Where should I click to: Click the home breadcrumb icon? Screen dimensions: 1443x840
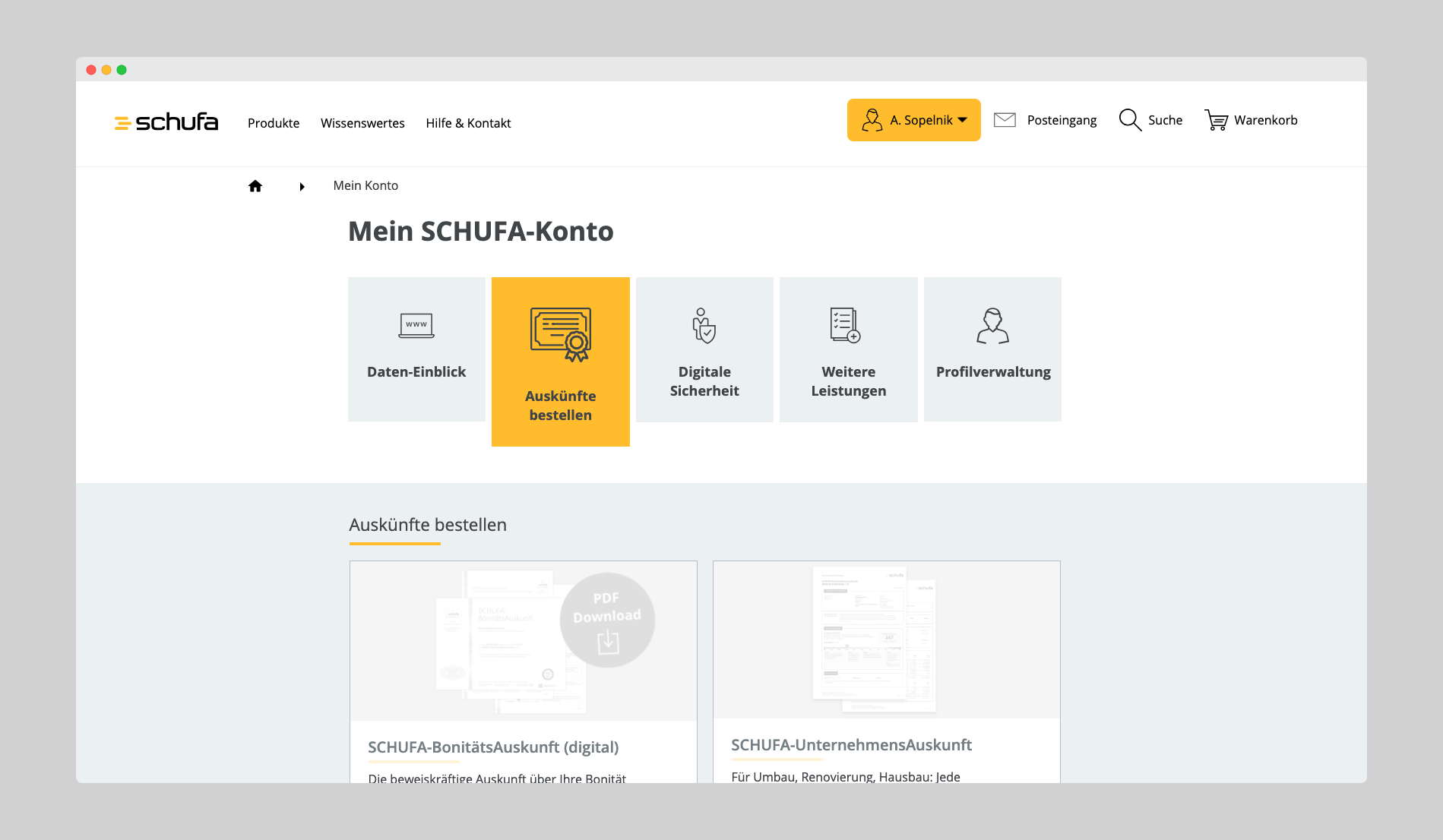pos(255,186)
